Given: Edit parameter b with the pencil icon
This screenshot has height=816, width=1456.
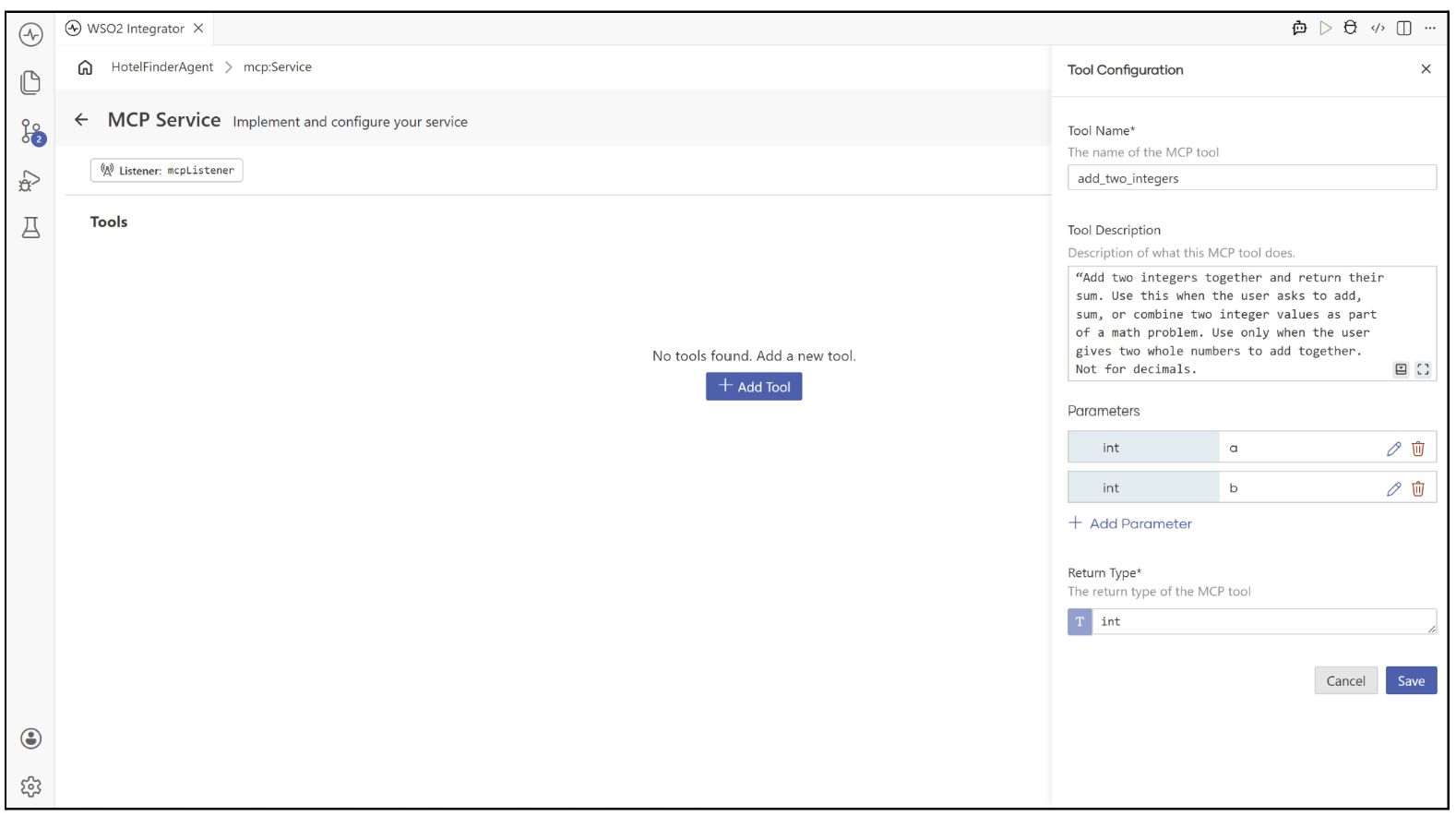Looking at the screenshot, I should click(1393, 489).
